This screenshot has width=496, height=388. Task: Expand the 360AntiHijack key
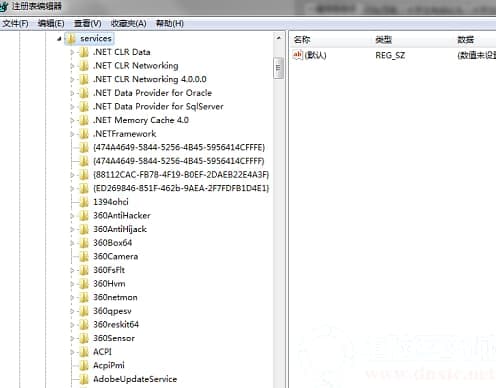point(72,229)
